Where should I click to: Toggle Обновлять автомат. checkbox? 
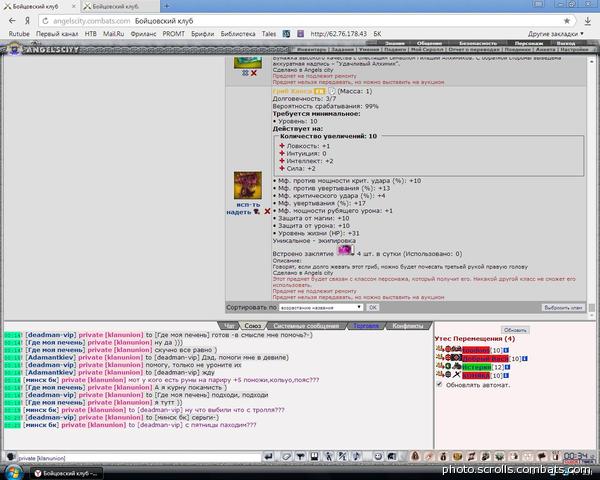[x=439, y=384]
